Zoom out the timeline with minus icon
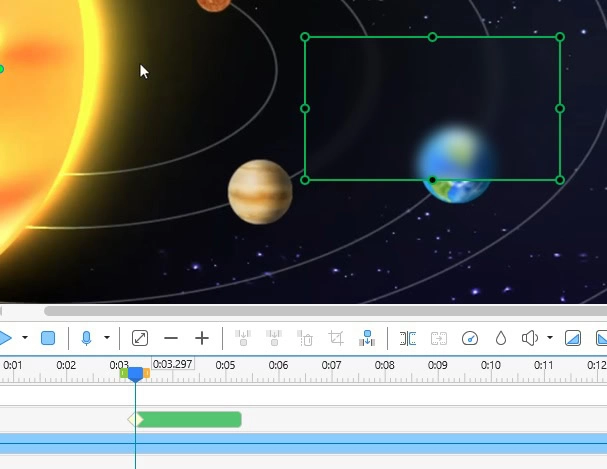The width and height of the screenshot is (607, 469). pyautogui.click(x=171, y=338)
